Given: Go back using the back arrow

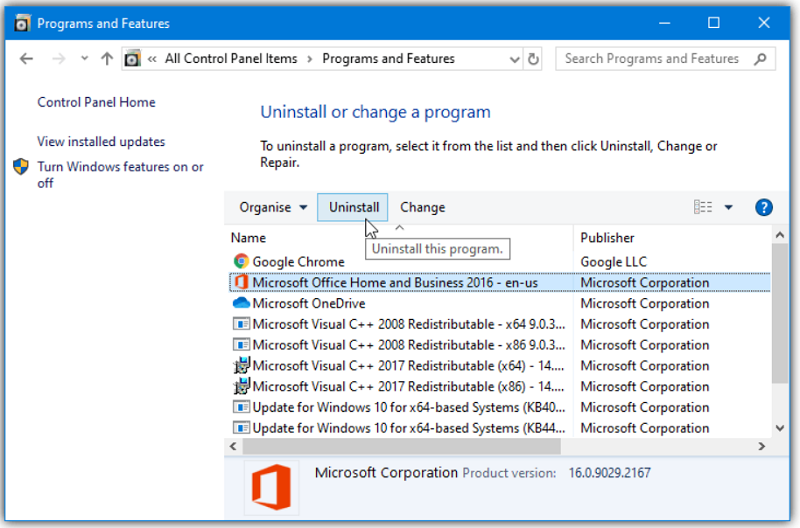Looking at the screenshot, I should (x=27, y=59).
